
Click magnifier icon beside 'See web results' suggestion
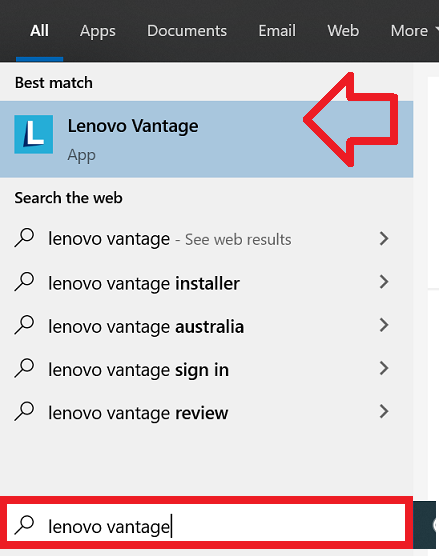point(24,238)
